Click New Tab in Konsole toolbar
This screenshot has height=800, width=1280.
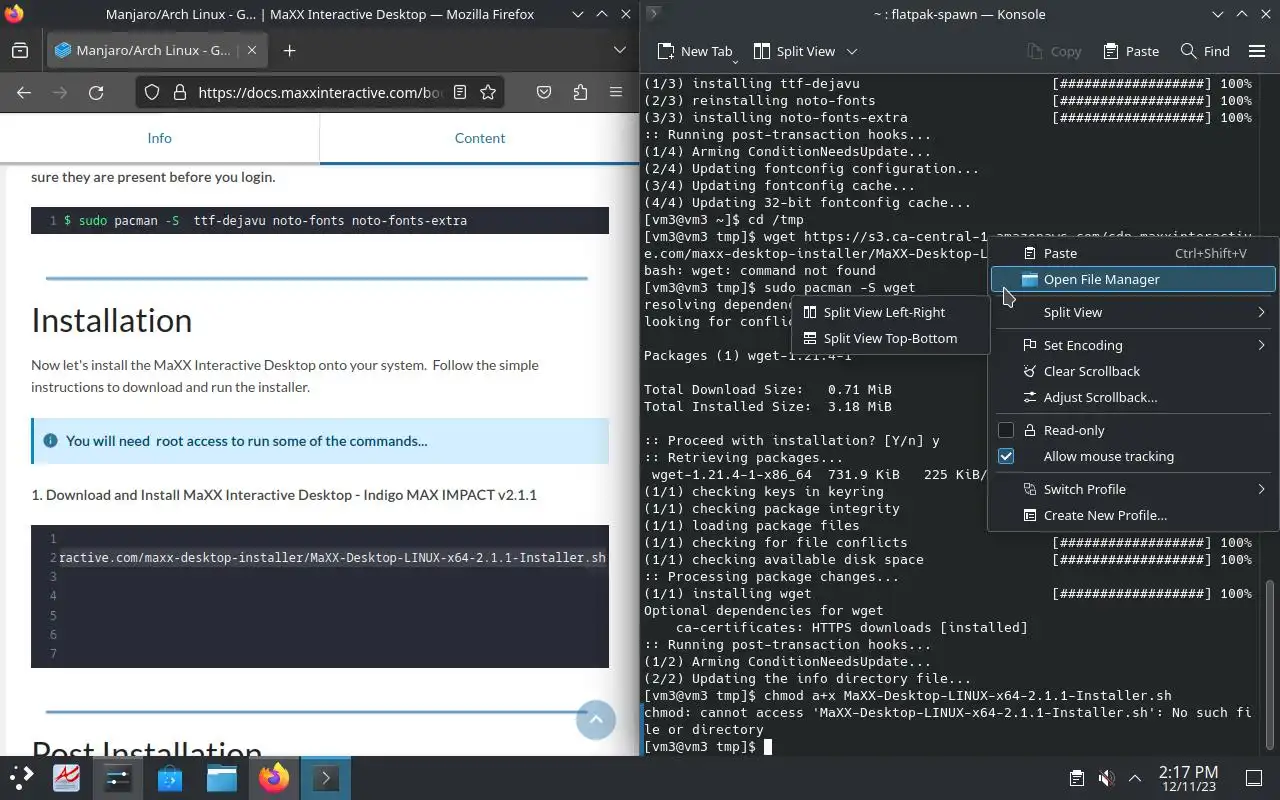(x=695, y=51)
